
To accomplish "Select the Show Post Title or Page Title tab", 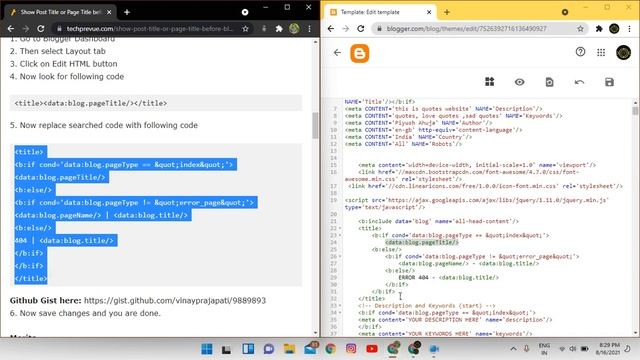I will (60, 12).
